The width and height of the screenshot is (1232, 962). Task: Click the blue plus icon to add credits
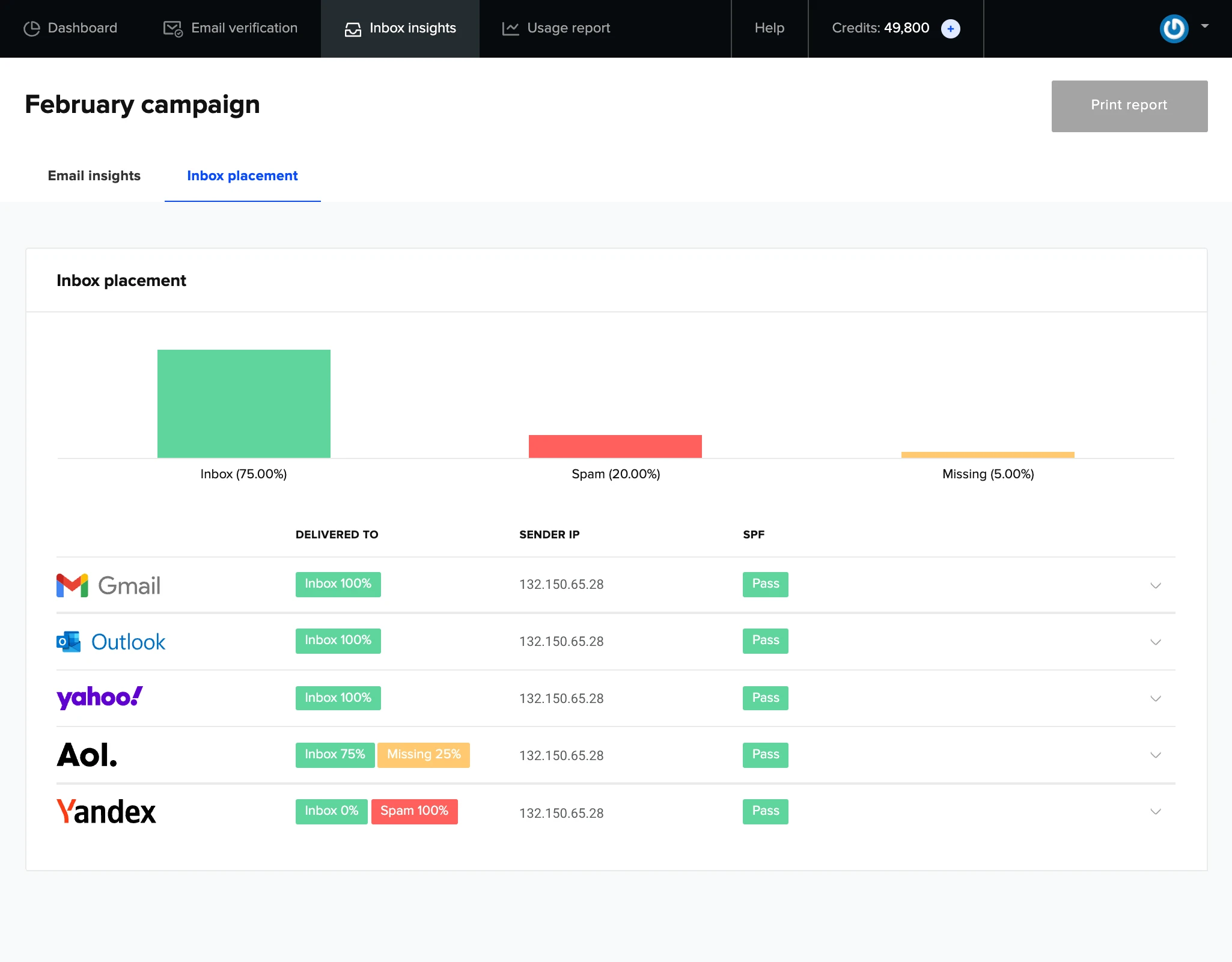click(x=950, y=28)
